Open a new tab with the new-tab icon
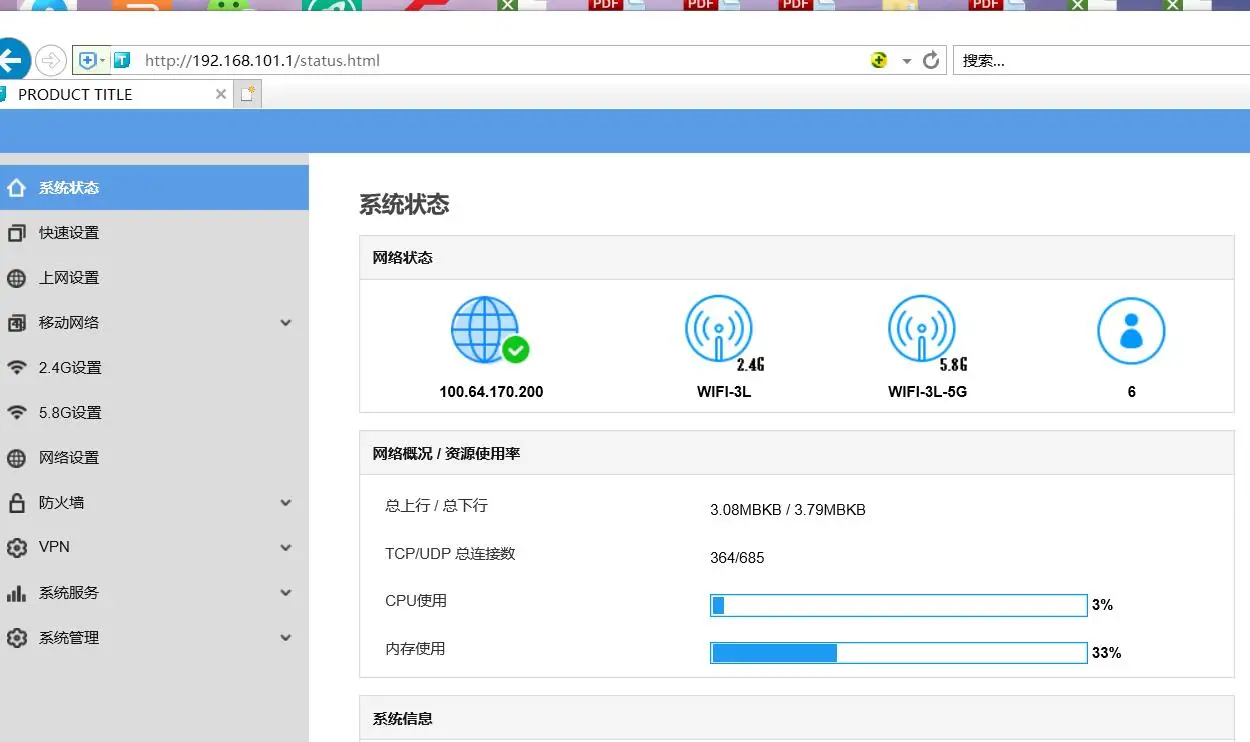This screenshot has height=742, width=1250. pyautogui.click(x=248, y=95)
